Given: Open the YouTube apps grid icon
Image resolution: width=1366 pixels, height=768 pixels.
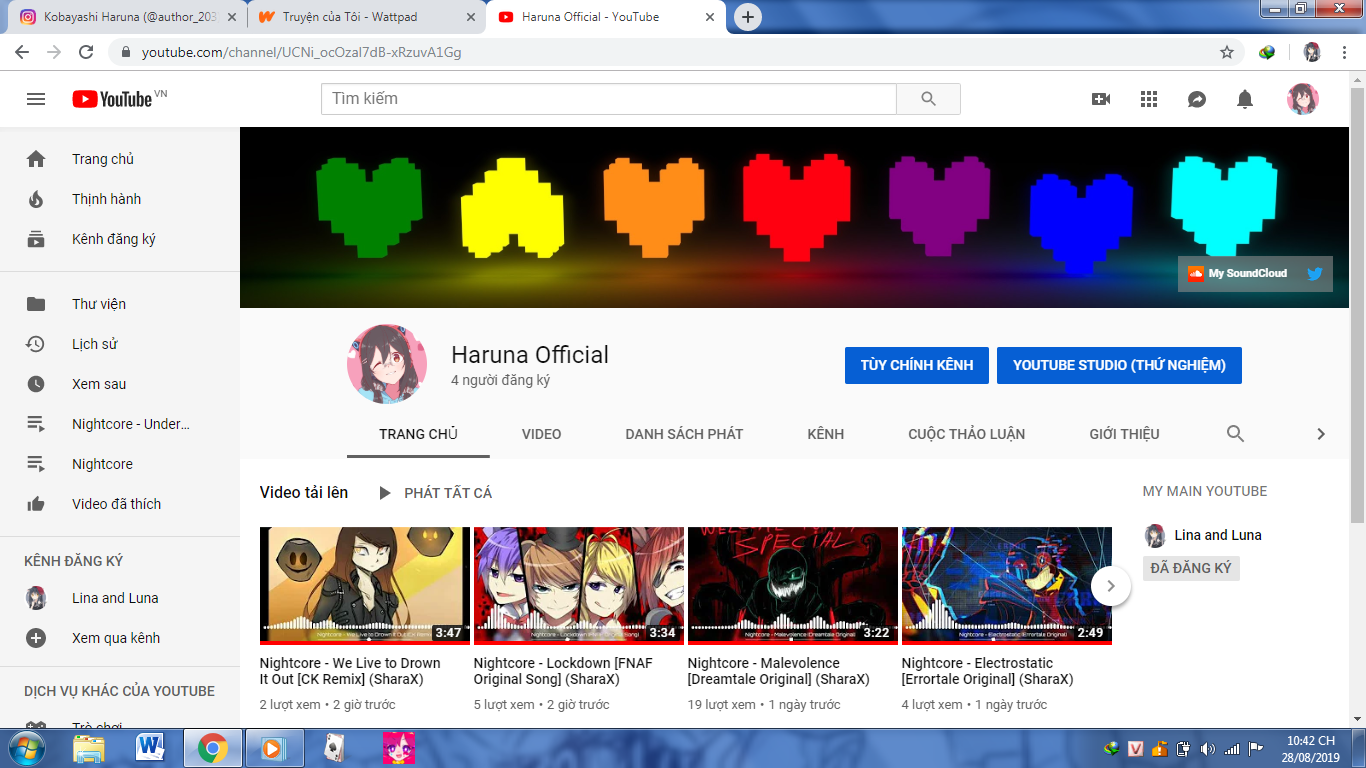Looking at the screenshot, I should 1149,99.
